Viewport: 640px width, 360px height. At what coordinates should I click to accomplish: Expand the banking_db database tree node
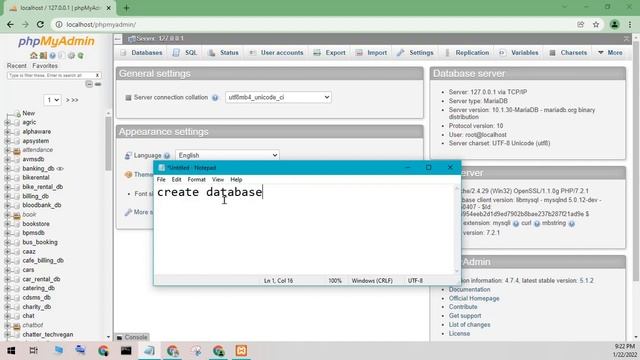click(x=7, y=169)
